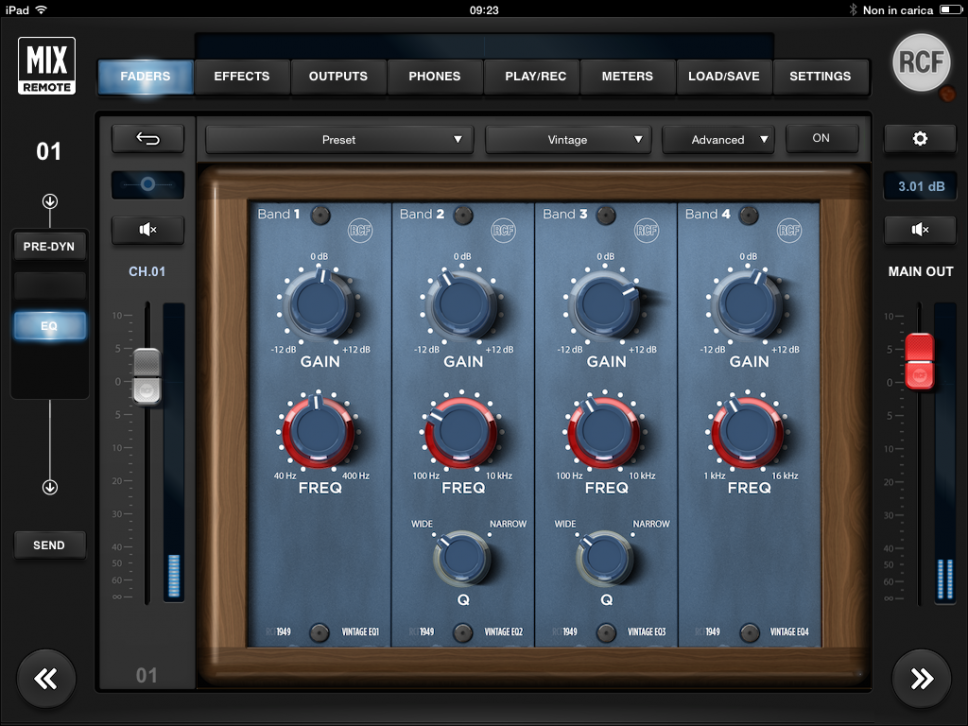This screenshot has width=968, height=726.
Task: Open the Advanced mode dropdown
Action: tap(719, 140)
